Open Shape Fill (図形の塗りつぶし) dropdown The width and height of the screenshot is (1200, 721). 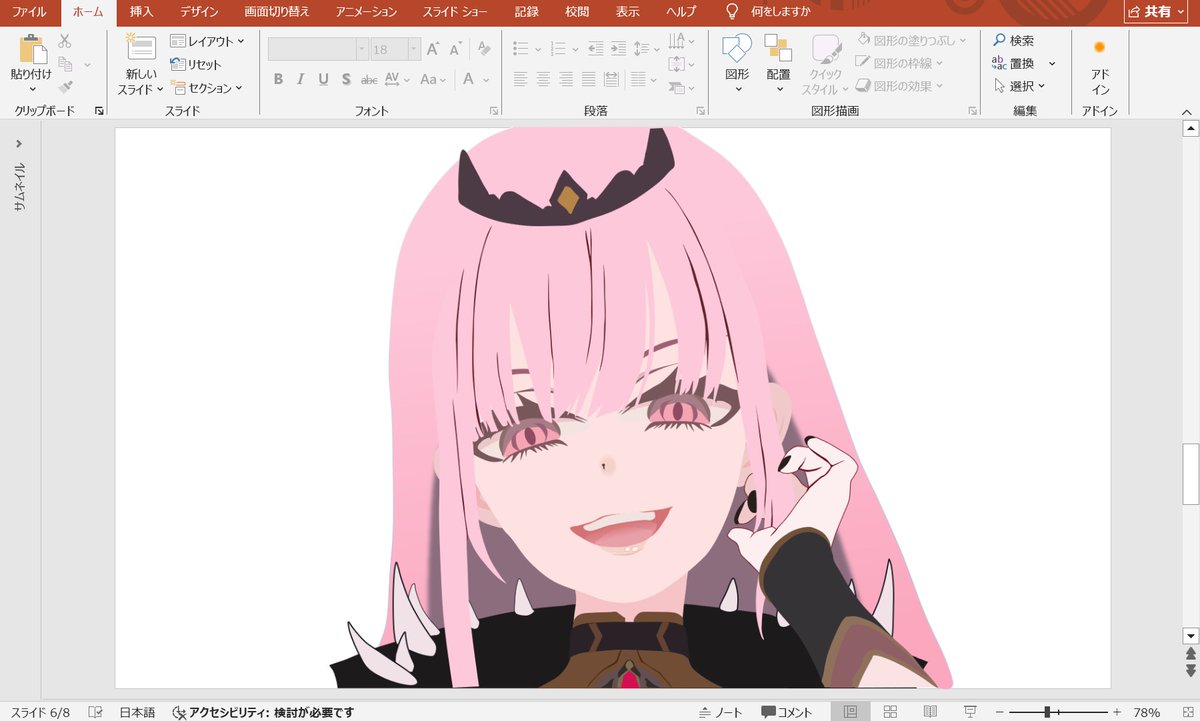coord(912,41)
